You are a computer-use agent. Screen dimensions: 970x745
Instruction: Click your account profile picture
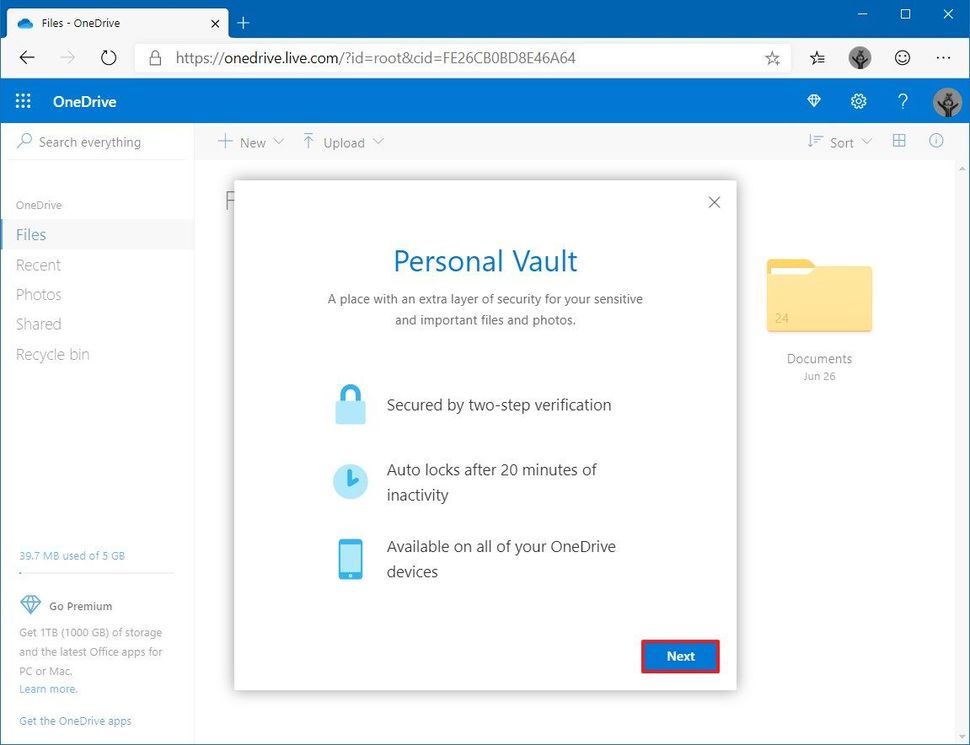tap(946, 101)
